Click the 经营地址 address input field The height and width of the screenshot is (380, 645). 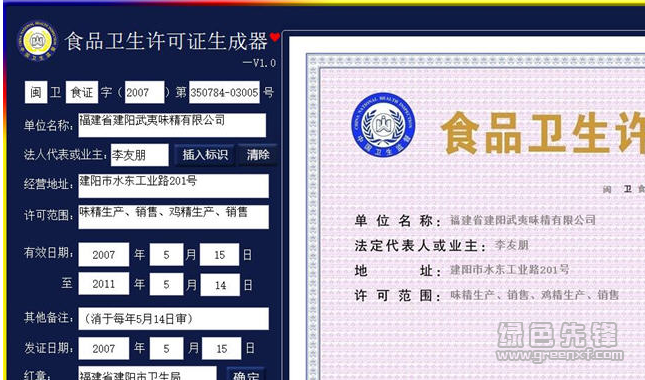pos(174,185)
